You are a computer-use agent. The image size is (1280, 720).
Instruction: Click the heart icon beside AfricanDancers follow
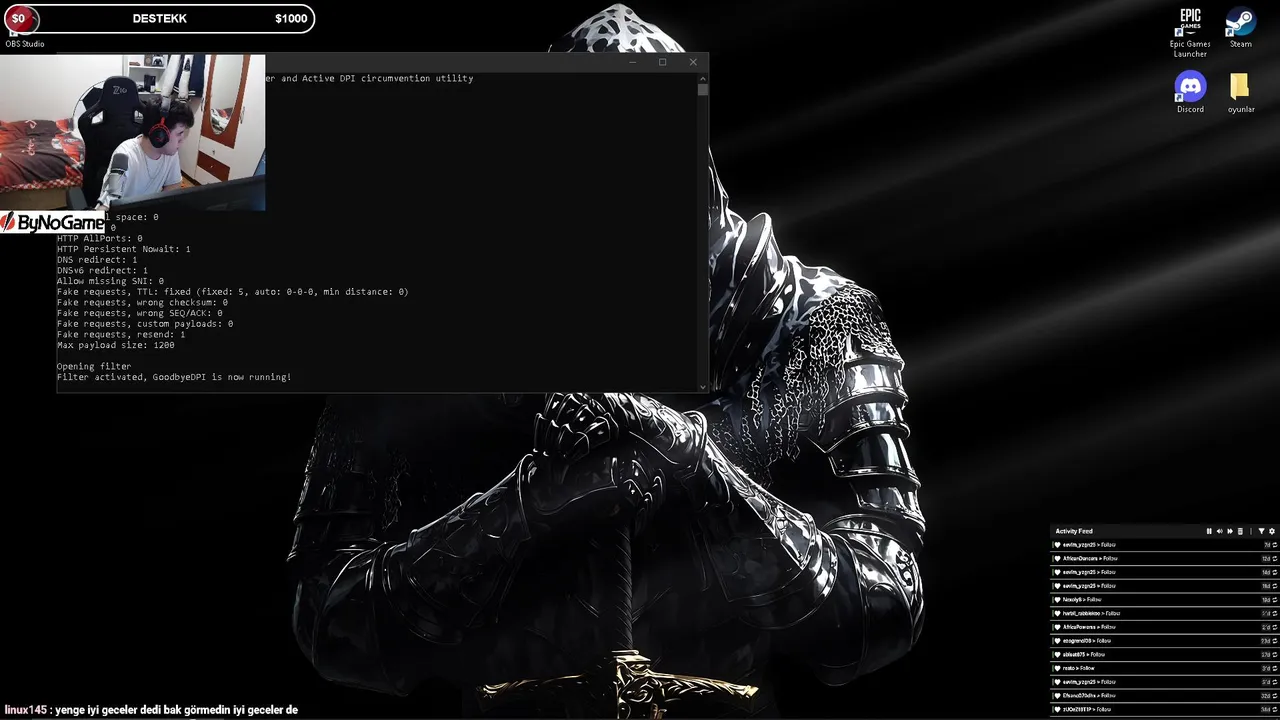(x=1057, y=559)
